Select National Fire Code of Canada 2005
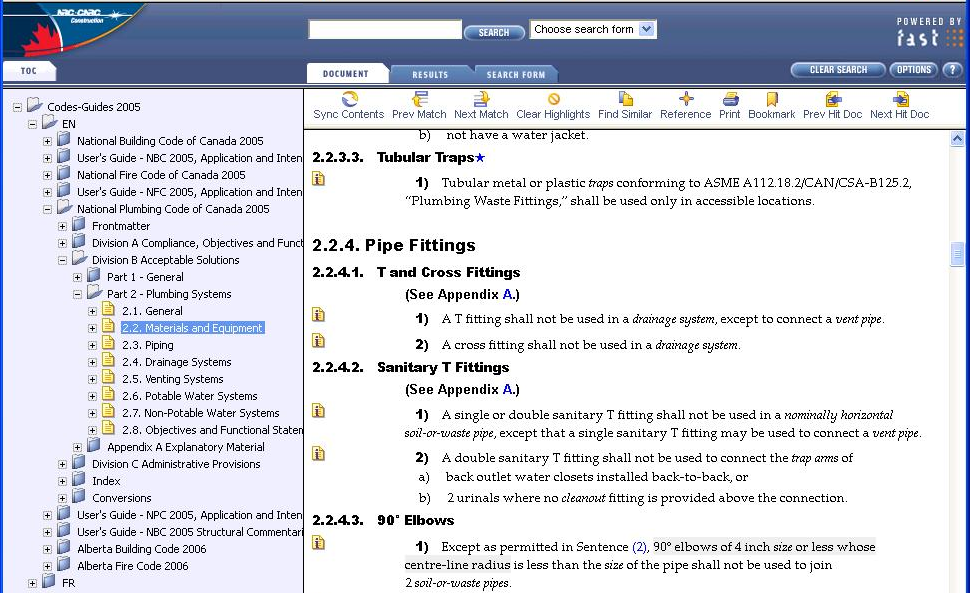970x593 pixels. [161, 175]
